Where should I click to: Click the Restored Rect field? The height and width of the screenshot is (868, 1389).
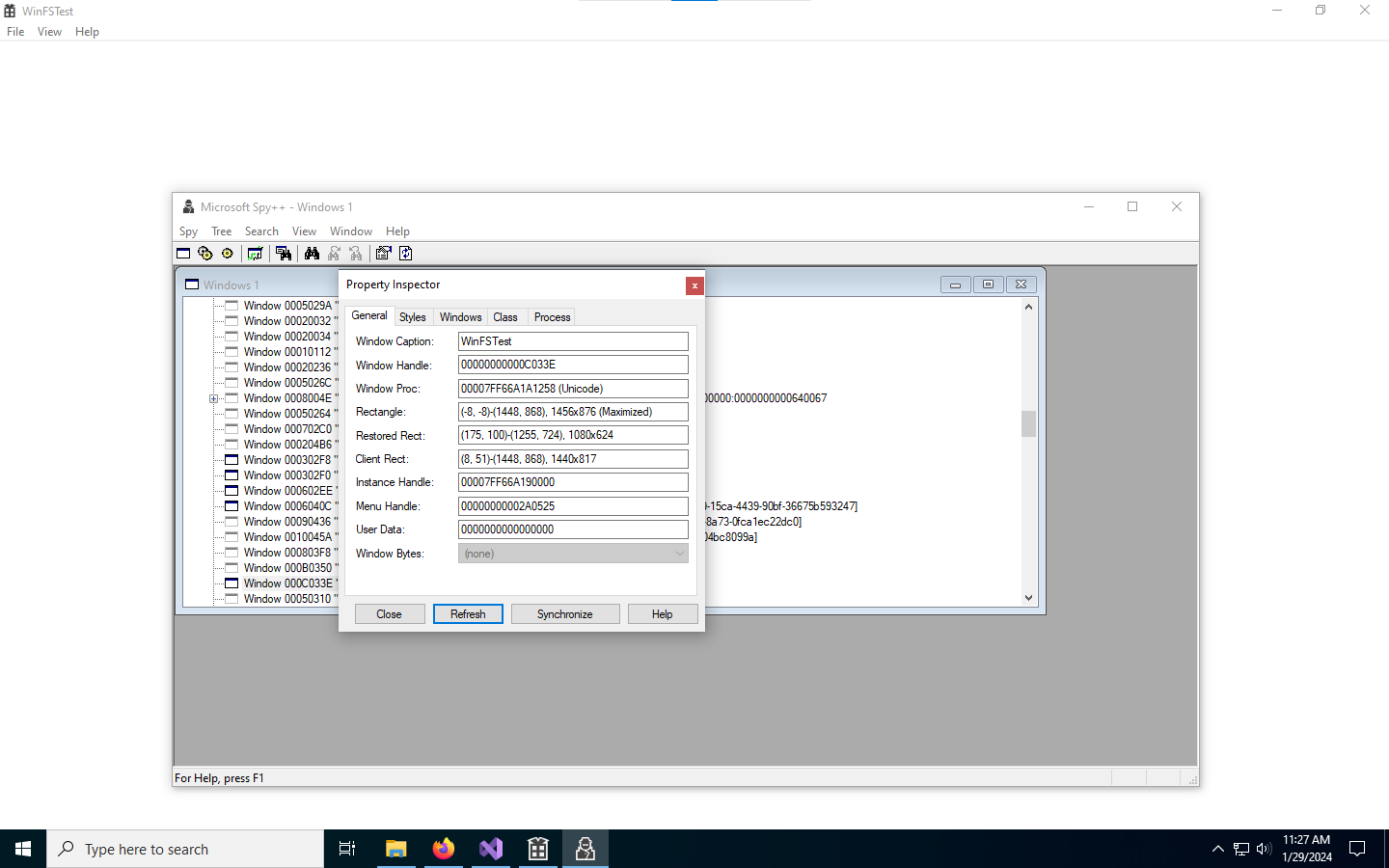pos(573,435)
